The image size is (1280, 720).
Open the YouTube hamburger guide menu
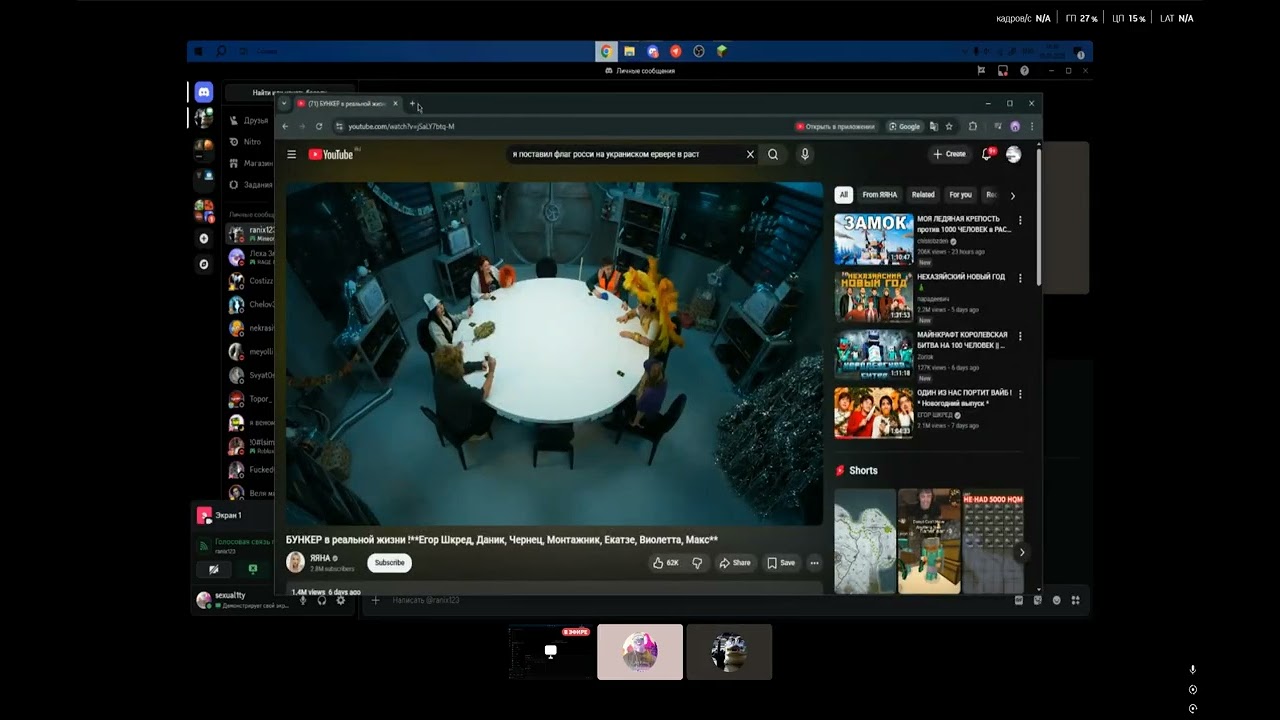[x=291, y=154]
